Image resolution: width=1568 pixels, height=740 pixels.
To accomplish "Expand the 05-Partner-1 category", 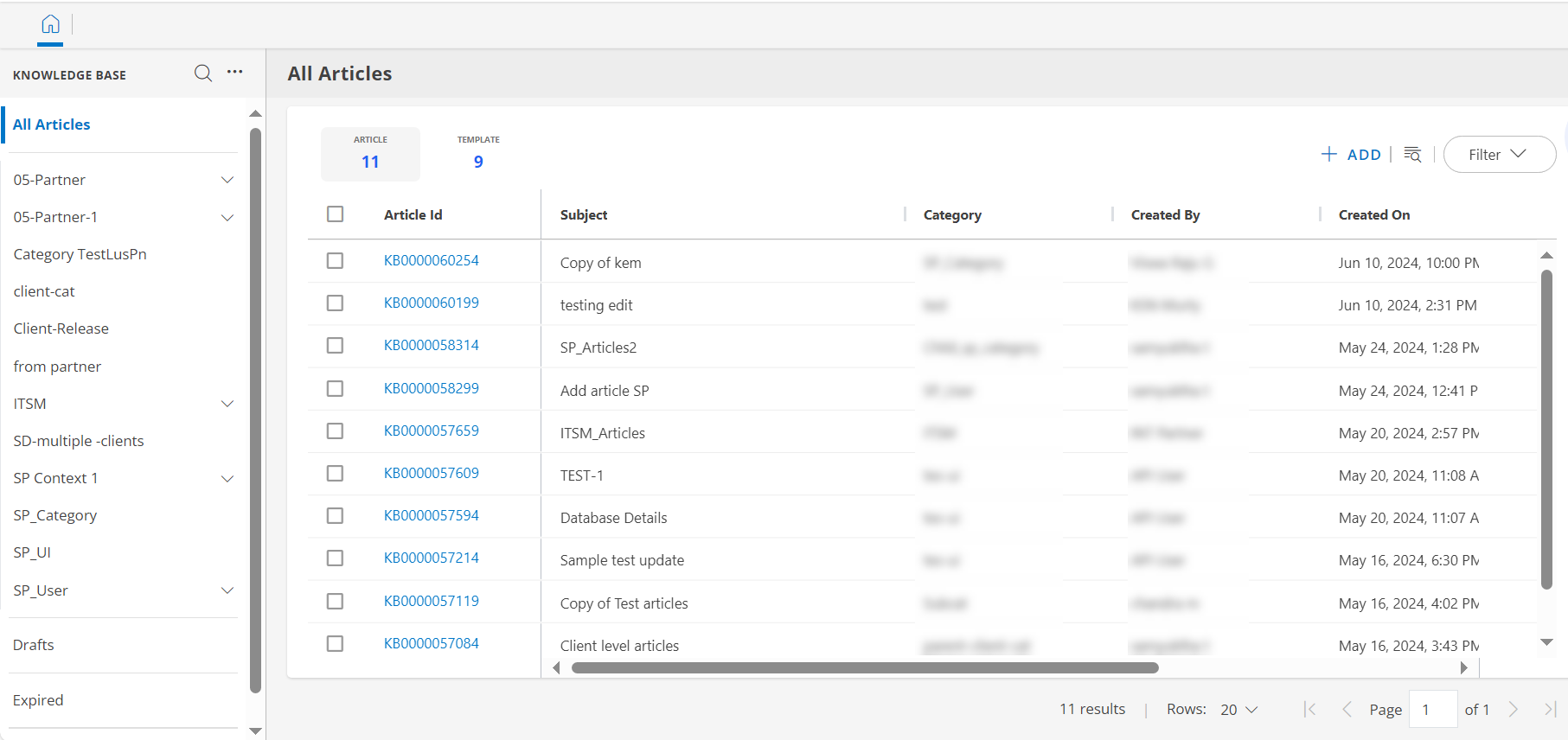I will [x=227, y=217].
